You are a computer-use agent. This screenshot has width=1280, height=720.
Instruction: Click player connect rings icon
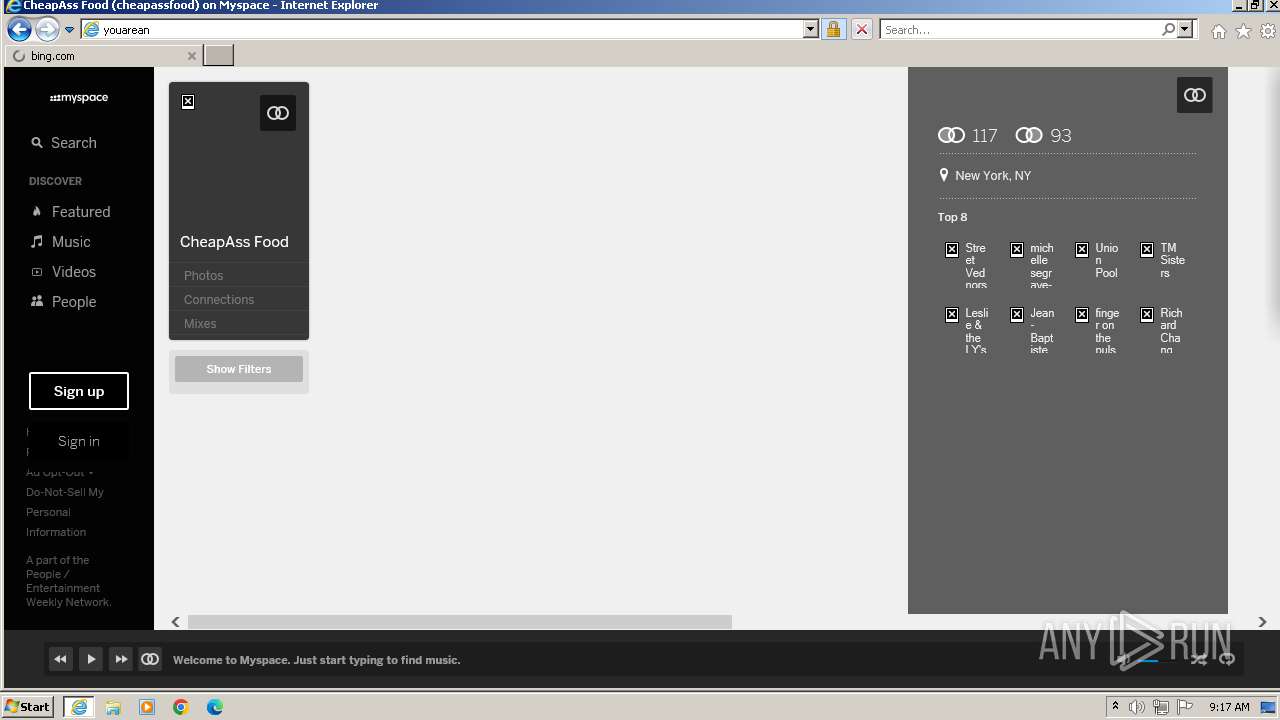tap(150, 659)
